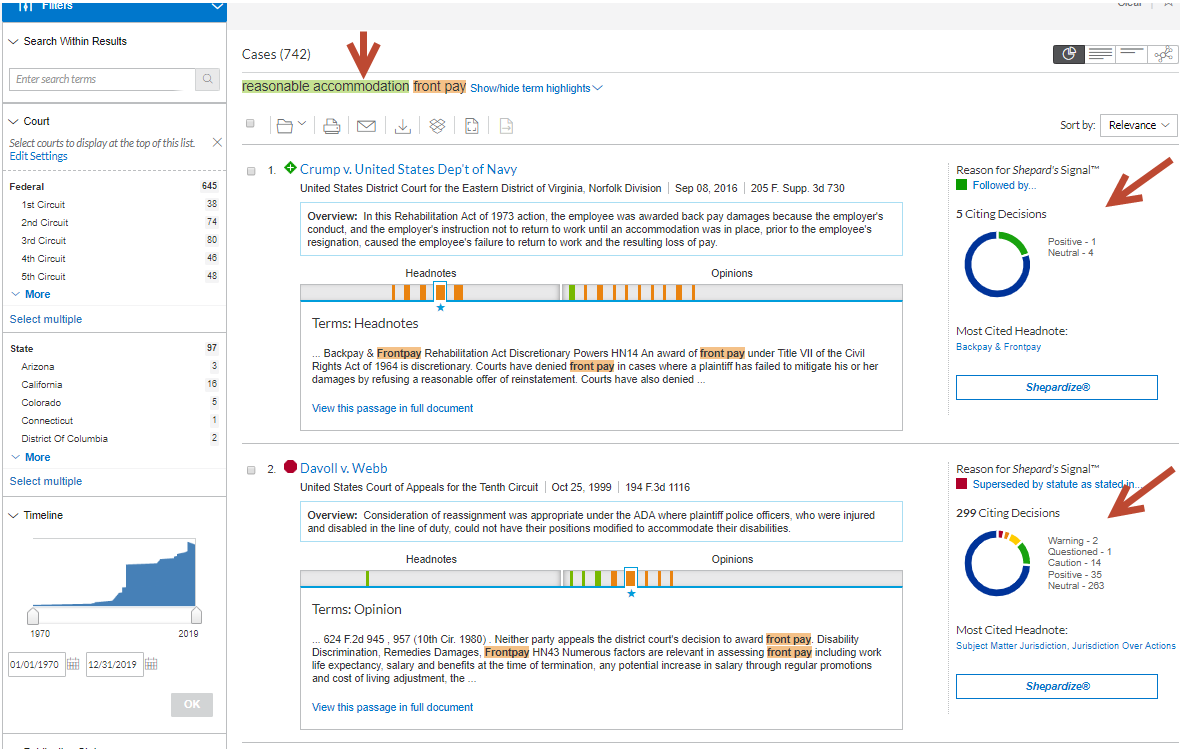Open the start date calendar picker
1180x749 pixels.
73,664
